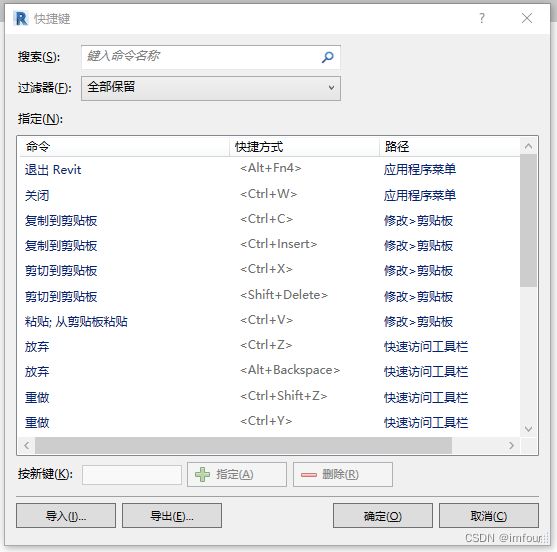Select 复制到剪贴板 row with Ctrl+Insert
Screen dimensions: 557x552
(x=269, y=245)
